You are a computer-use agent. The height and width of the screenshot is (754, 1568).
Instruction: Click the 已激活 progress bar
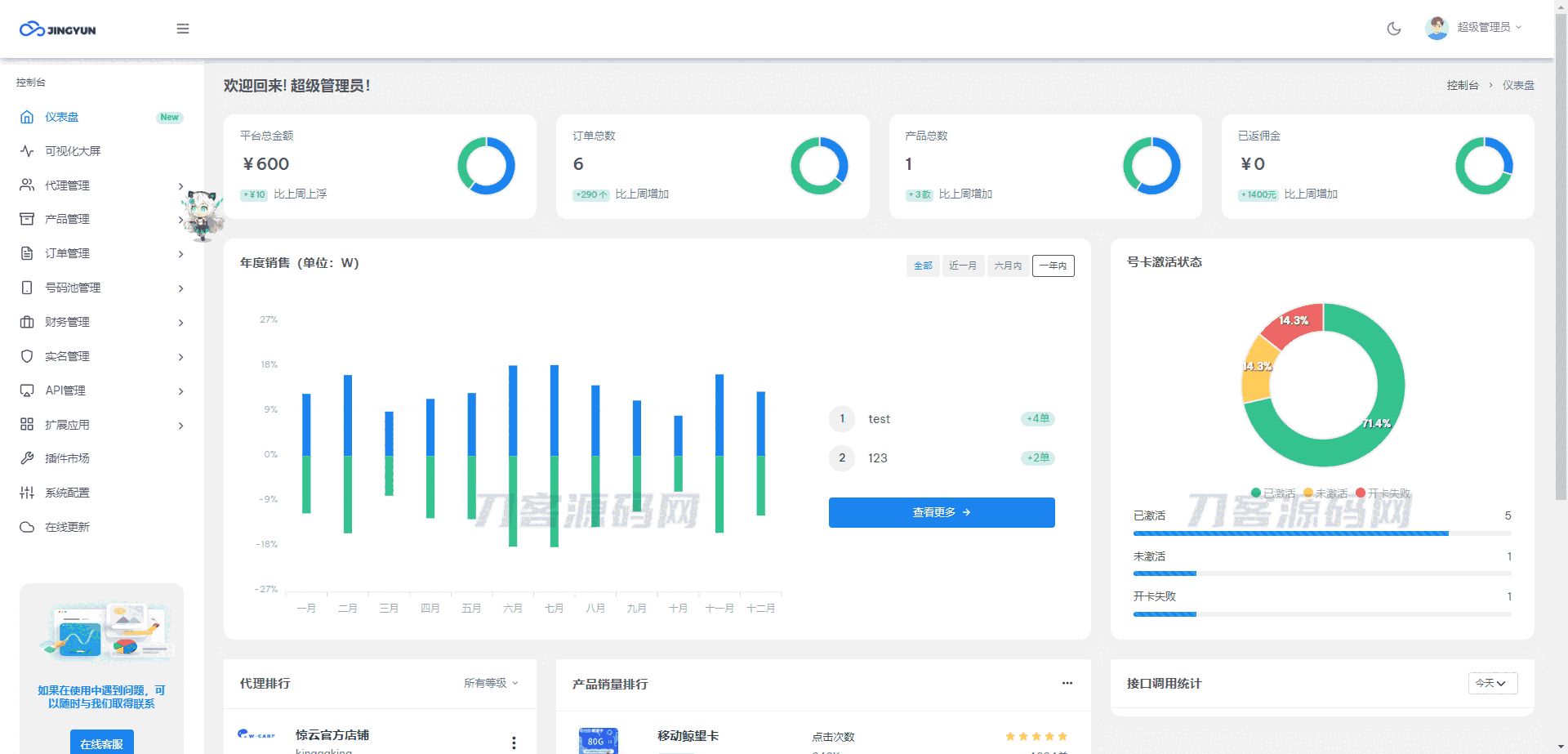pyautogui.click(x=1290, y=533)
